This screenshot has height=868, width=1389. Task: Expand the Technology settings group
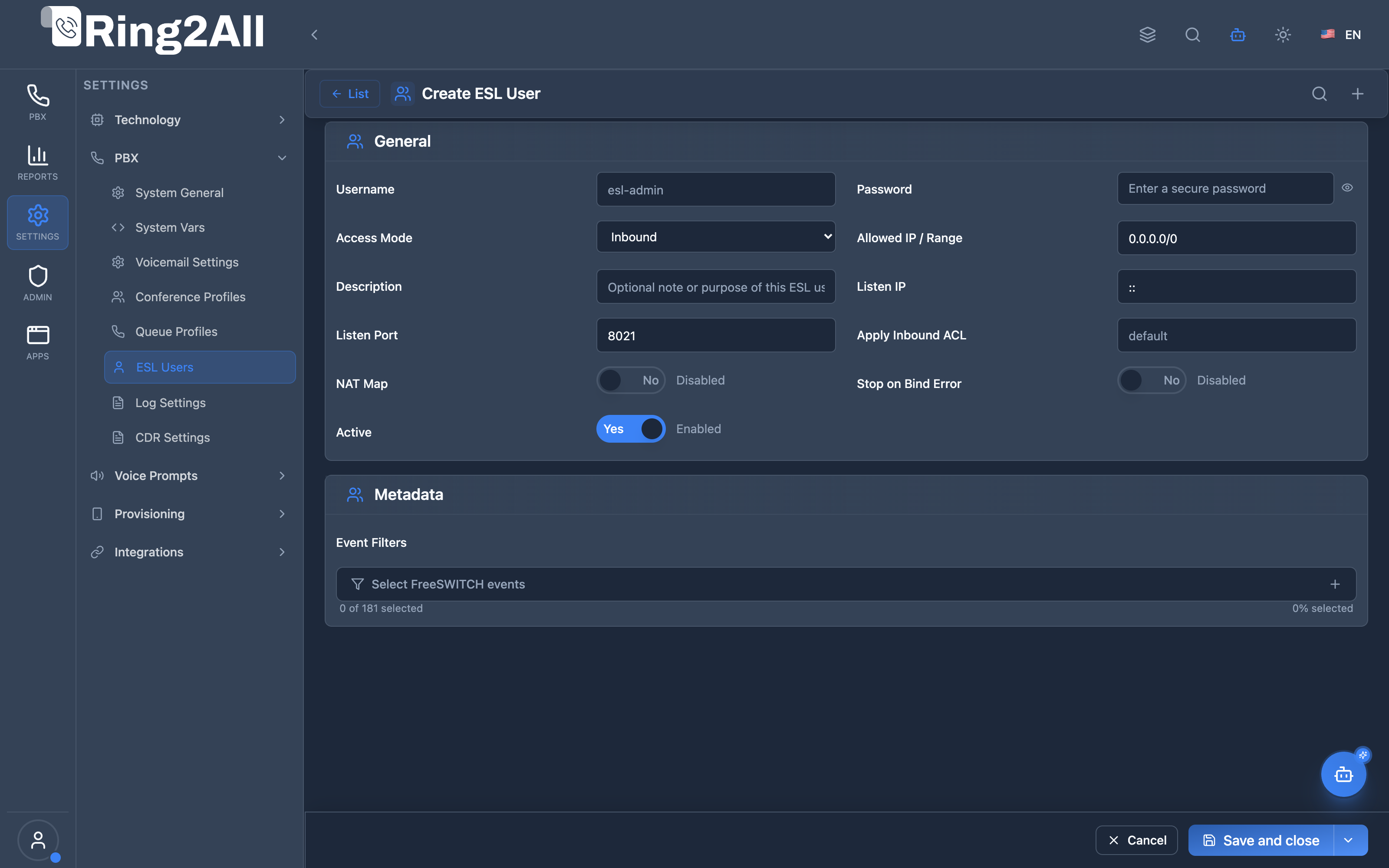tap(188, 119)
